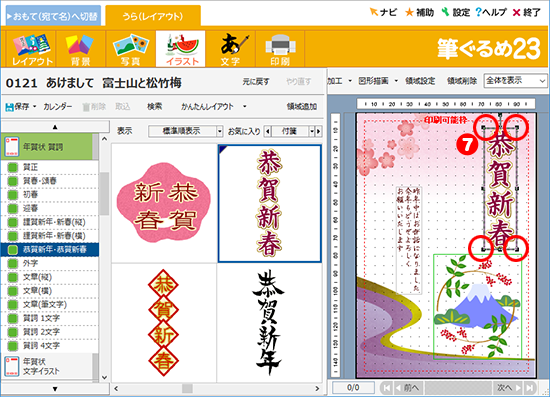Open the 設定 settings icon
This screenshot has width=550, height=397.
pyautogui.click(x=445, y=12)
